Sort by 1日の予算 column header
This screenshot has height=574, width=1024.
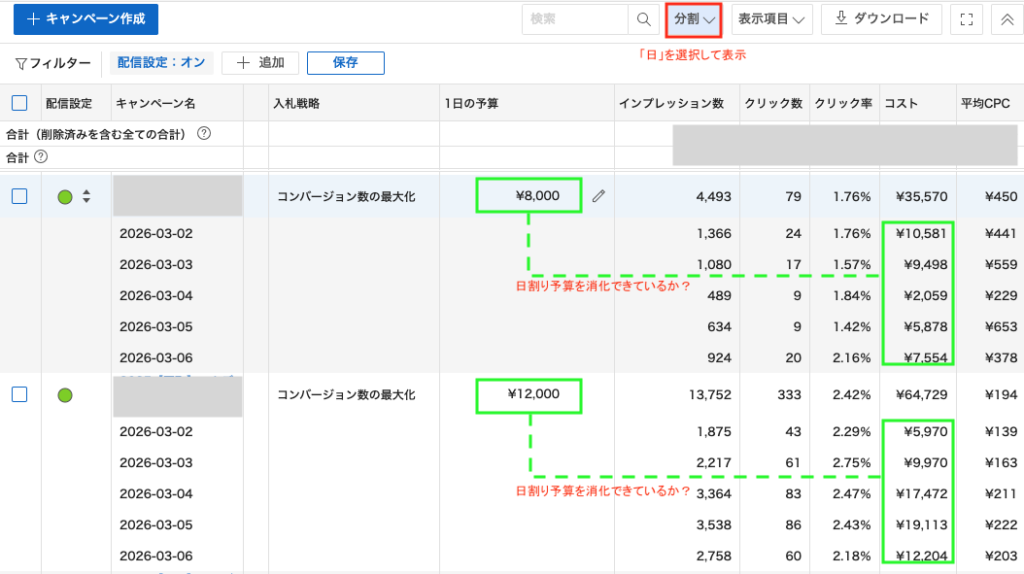[472, 103]
